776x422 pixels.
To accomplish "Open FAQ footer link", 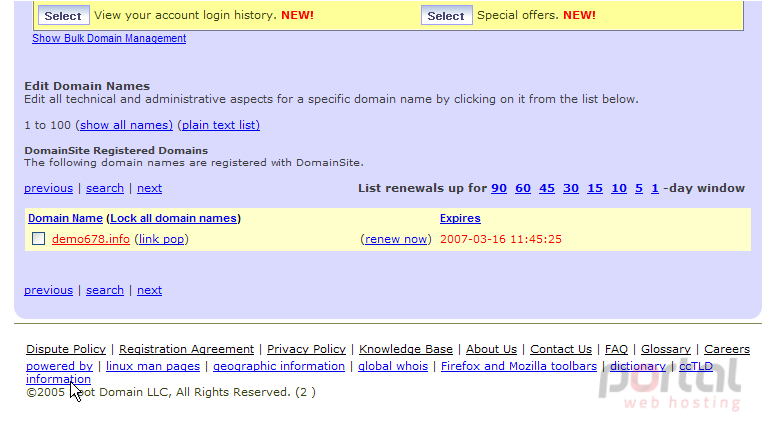I will pyautogui.click(x=616, y=349).
